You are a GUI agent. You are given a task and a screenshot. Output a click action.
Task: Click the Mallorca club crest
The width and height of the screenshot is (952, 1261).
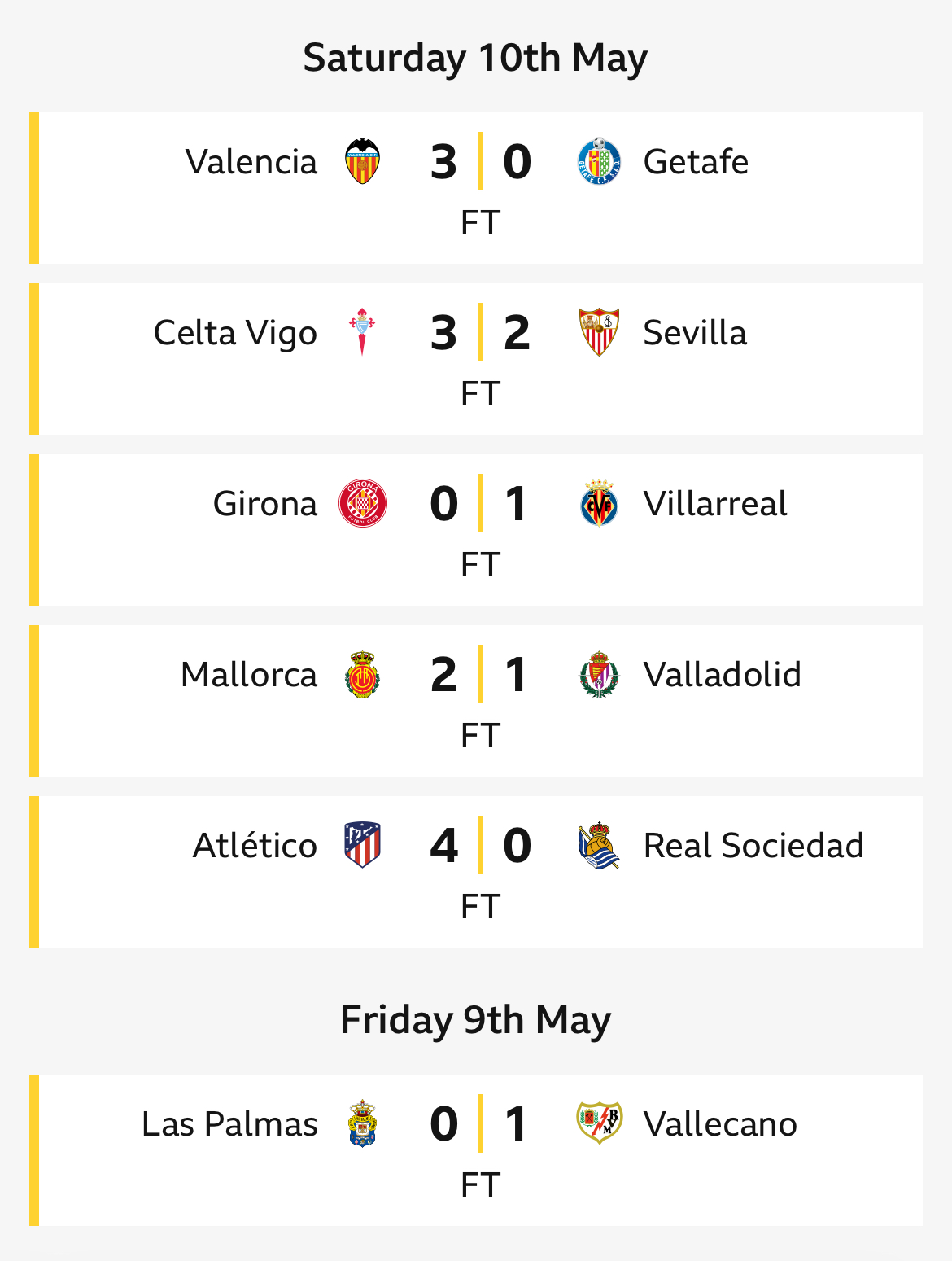pos(362,674)
